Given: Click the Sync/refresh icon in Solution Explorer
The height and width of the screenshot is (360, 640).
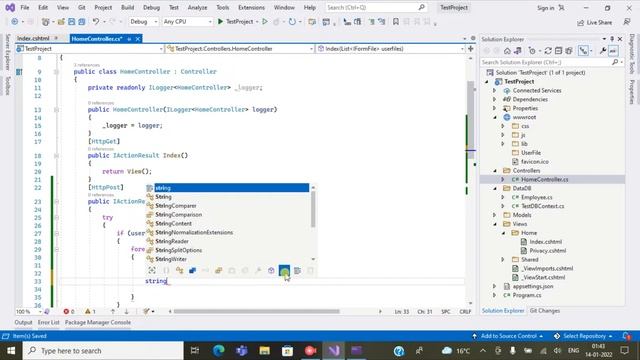Looking at the screenshot, I should click(548, 51).
